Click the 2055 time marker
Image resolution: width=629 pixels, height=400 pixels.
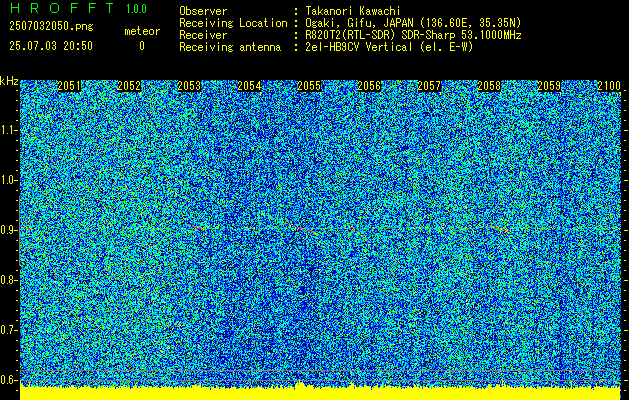309,86
